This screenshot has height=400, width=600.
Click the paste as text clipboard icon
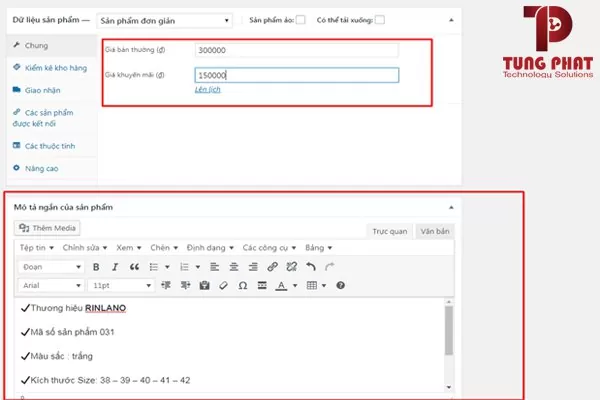coord(204,285)
